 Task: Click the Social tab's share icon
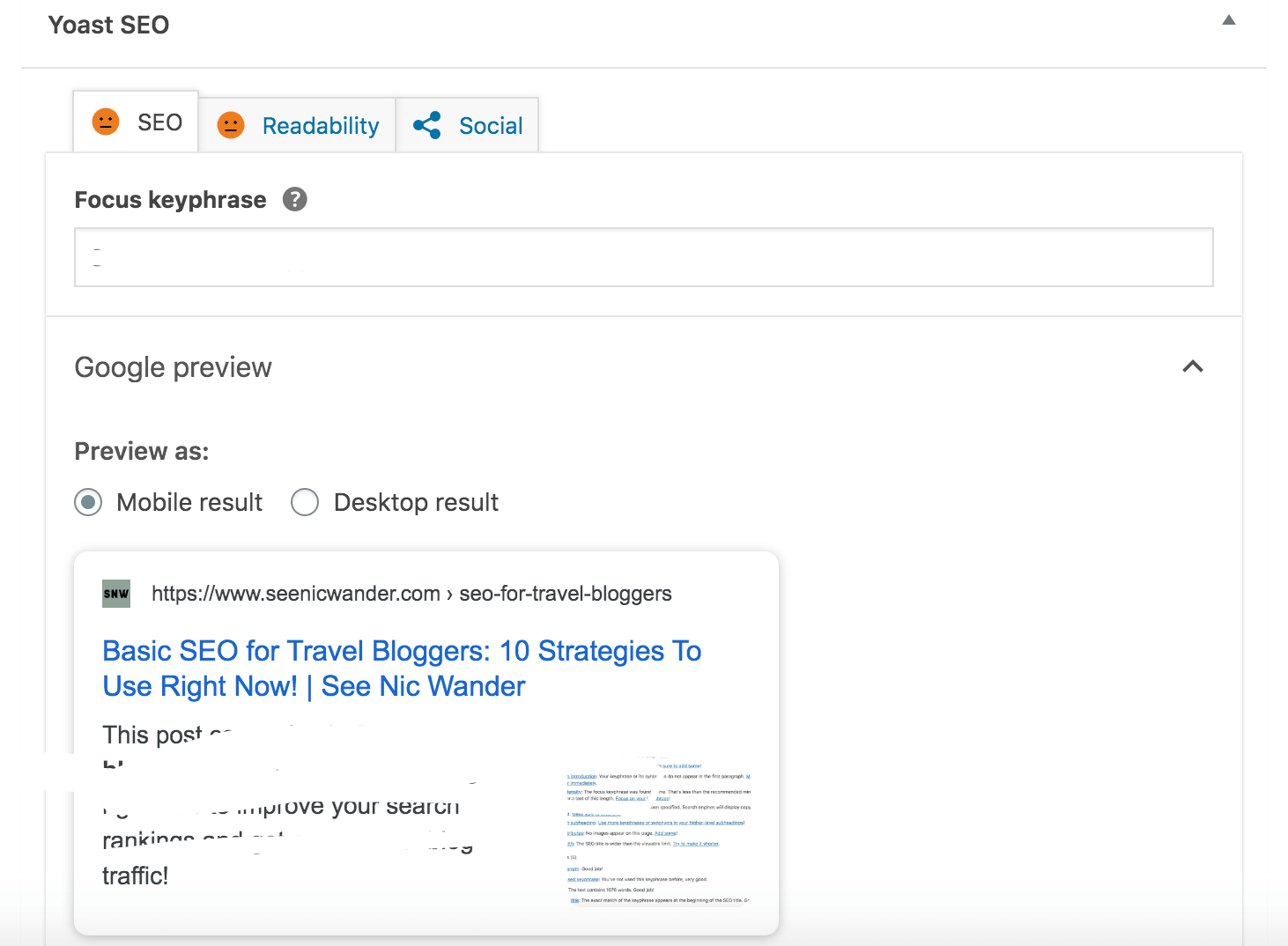tap(427, 125)
